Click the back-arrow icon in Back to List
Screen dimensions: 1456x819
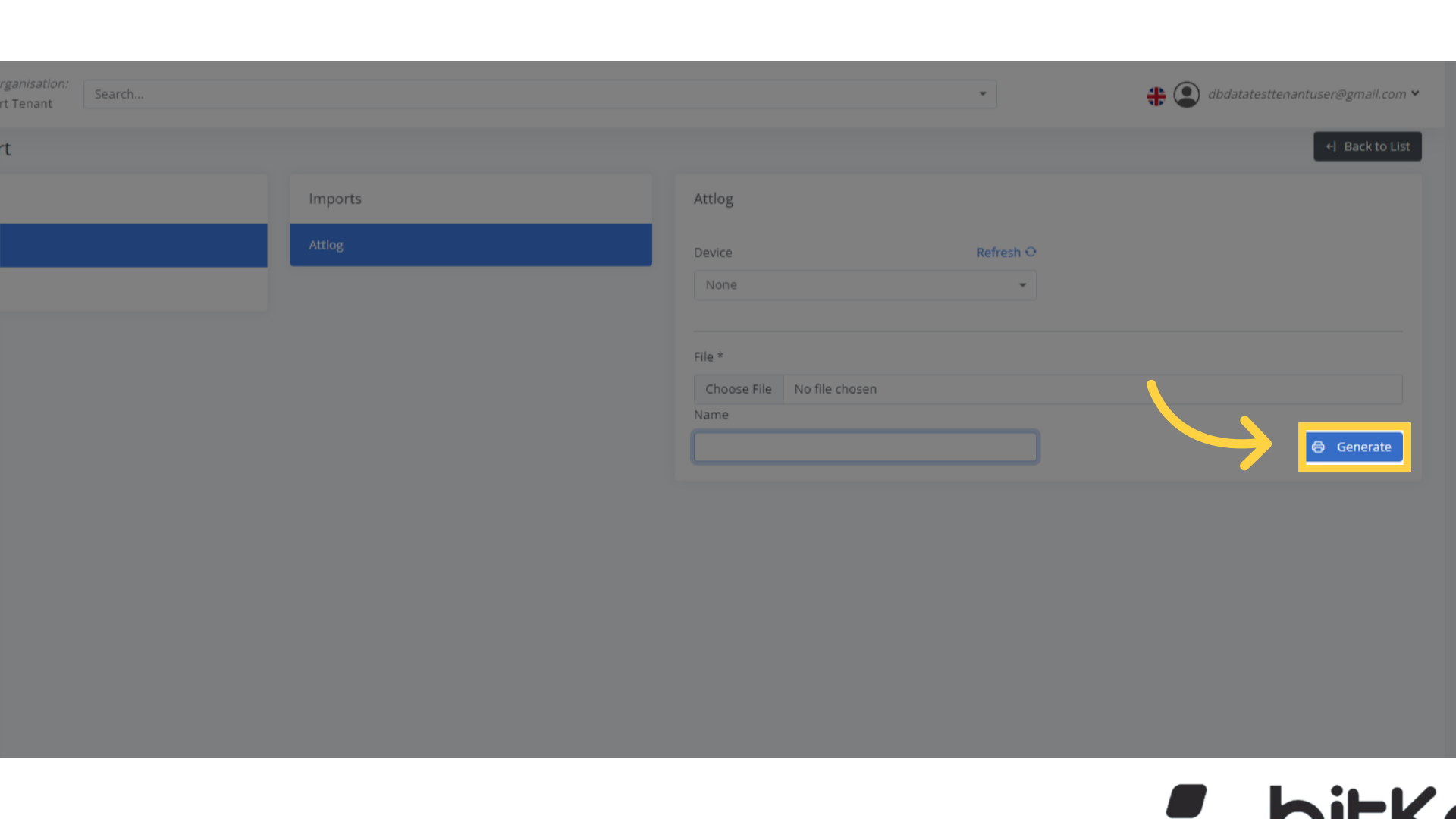pyautogui.click(x=1332, y=146)
